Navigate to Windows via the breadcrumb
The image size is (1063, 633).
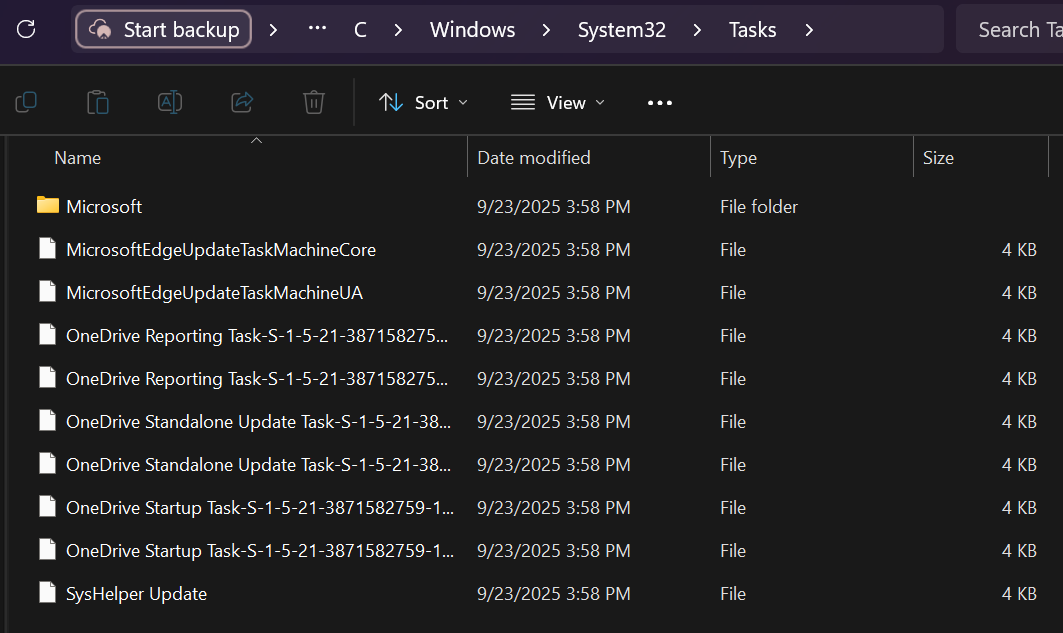coord(472,29)
